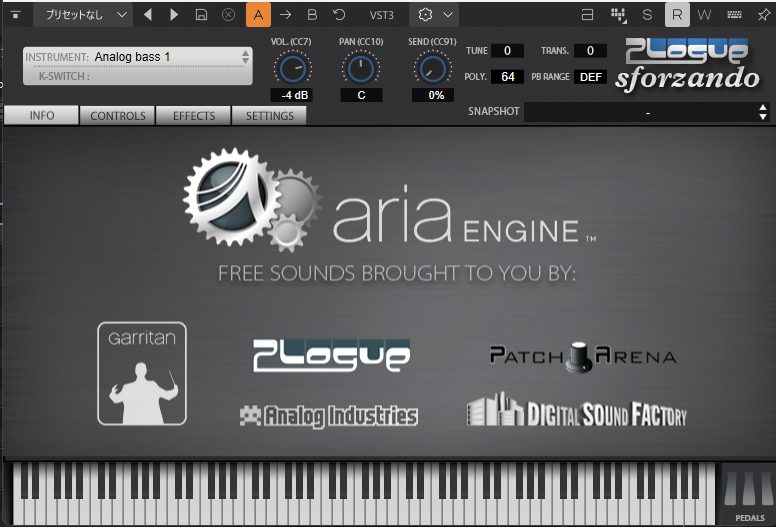Click the SEND (CC91) knob
This screenshot has height=527, width=776.
(433, 68)
